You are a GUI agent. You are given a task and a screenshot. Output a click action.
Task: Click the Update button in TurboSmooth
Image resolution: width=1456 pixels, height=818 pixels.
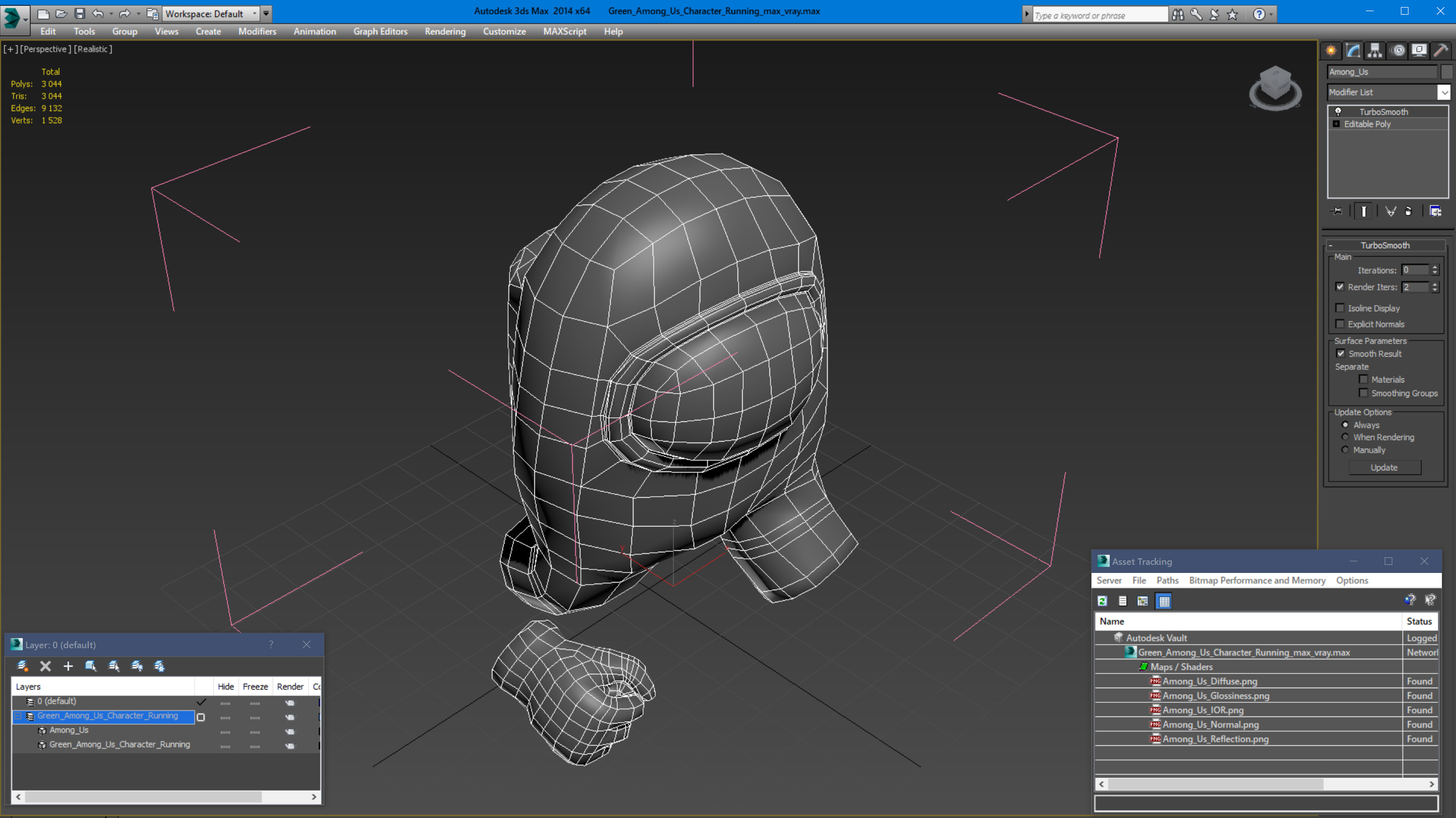[1385, 468]
